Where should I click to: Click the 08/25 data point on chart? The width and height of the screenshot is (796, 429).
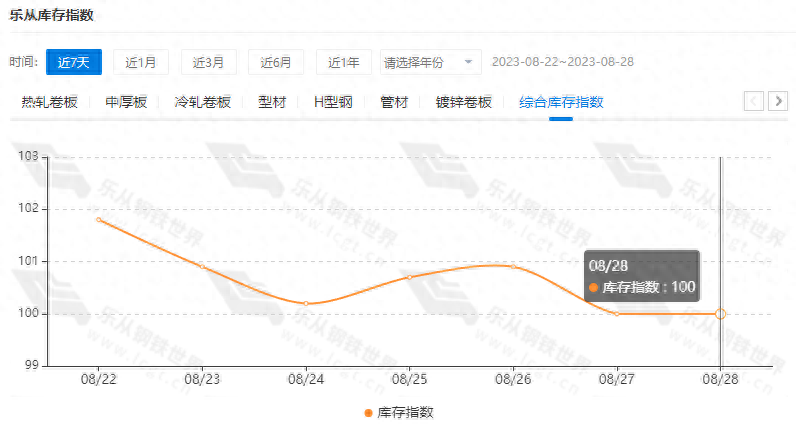pyautogui.click(x=409, y=277)
